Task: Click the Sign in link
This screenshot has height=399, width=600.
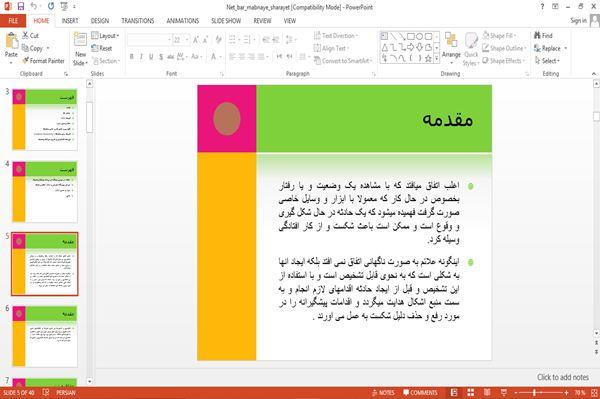Action: point(578,21)
